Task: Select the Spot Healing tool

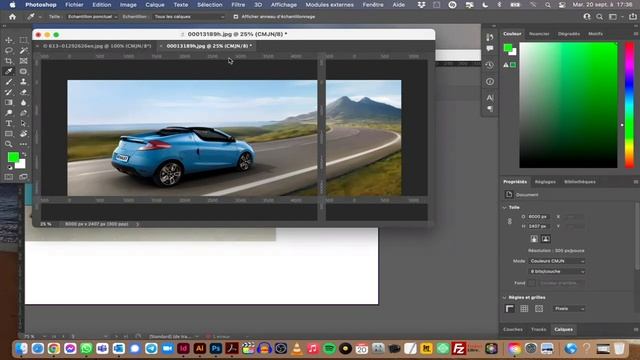Action: [x=23, y=71]
